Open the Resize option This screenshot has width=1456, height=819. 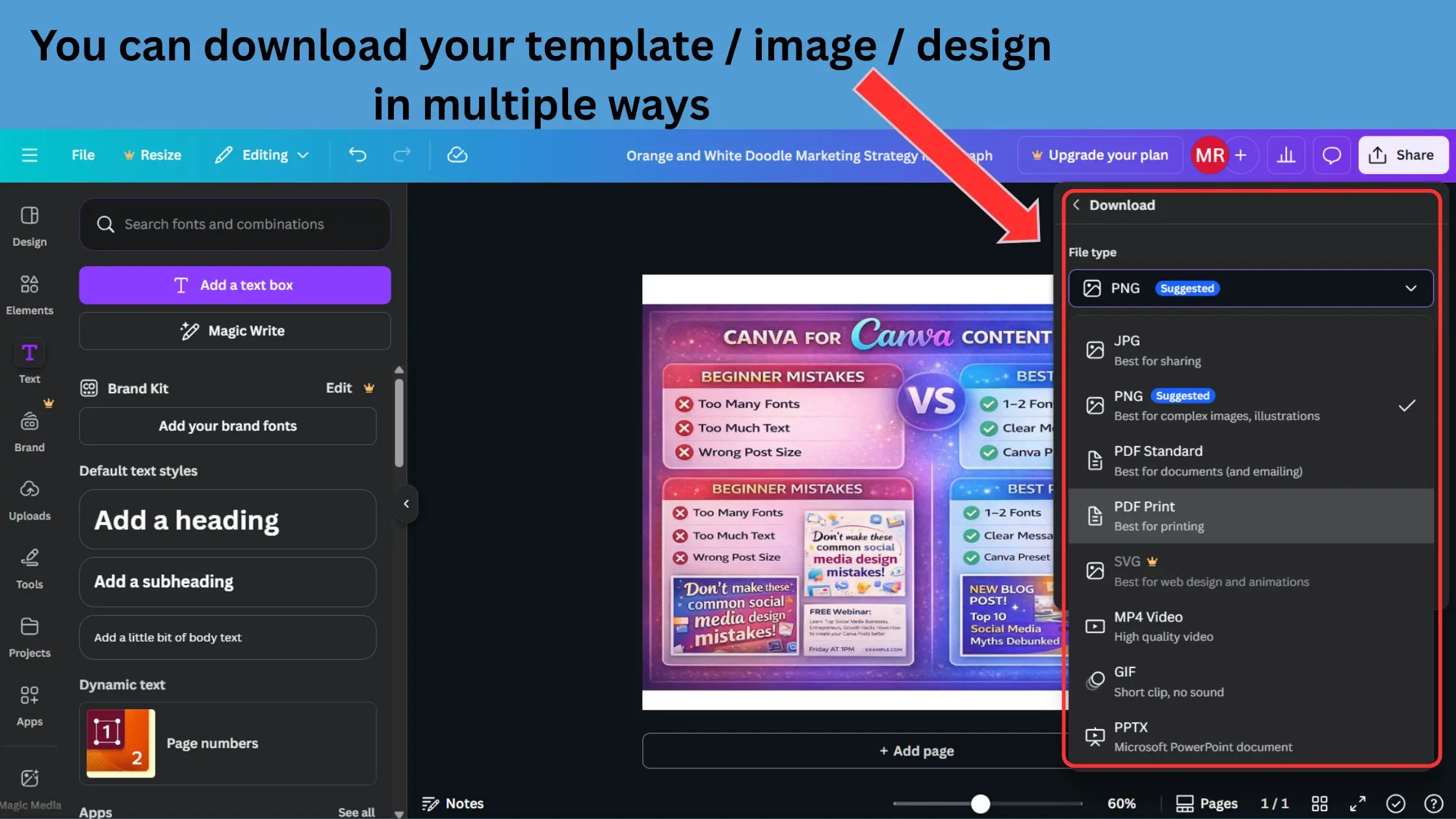[152, 155]
